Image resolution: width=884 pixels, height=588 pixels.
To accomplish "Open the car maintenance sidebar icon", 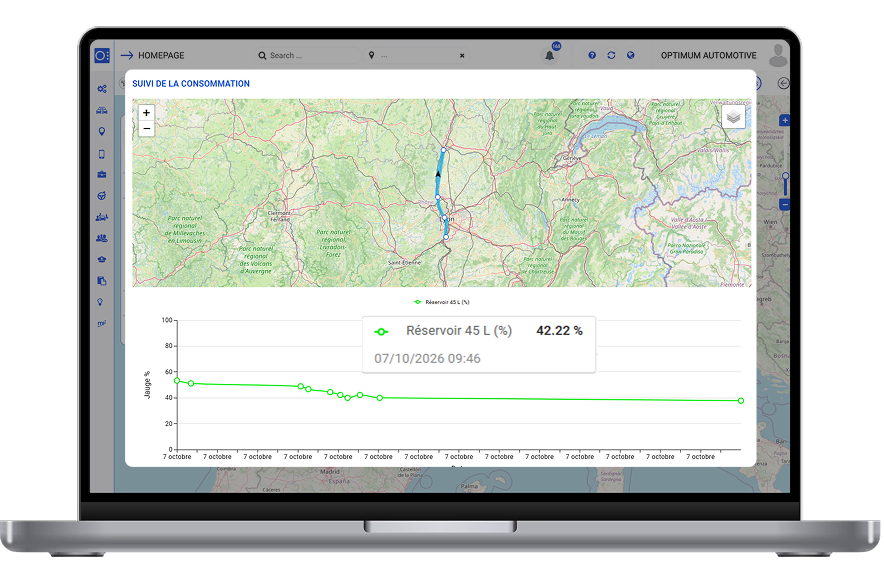I will click(x=101, y=259).
